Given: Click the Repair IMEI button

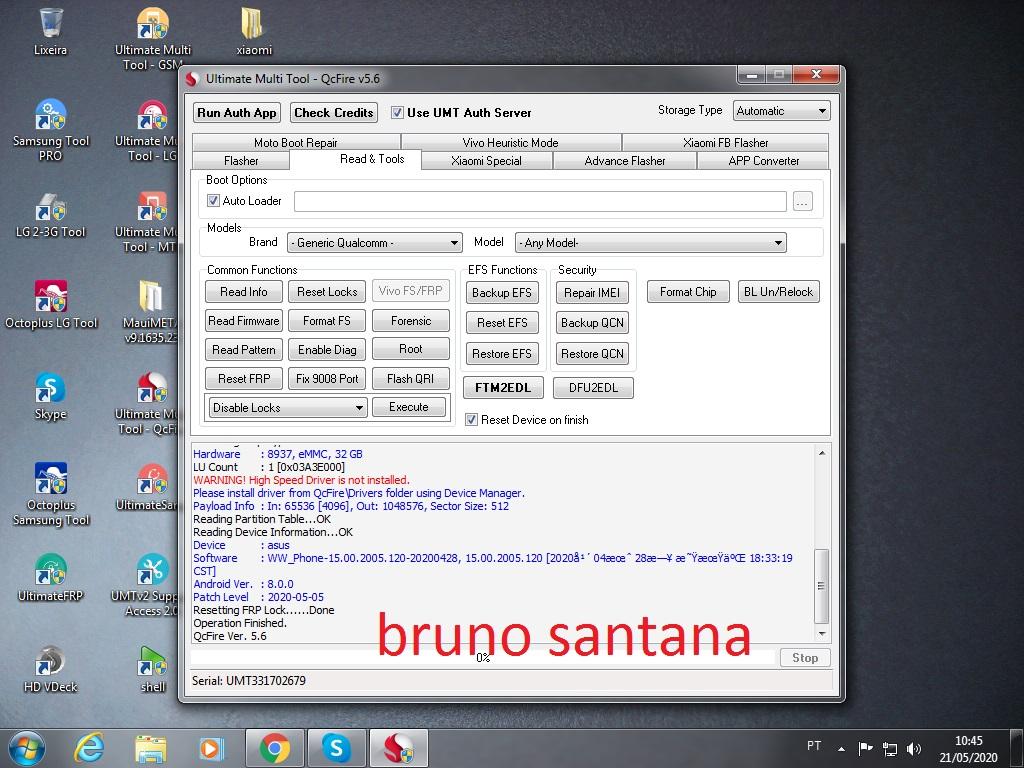Looking at the screenshot, I should 592,293.
